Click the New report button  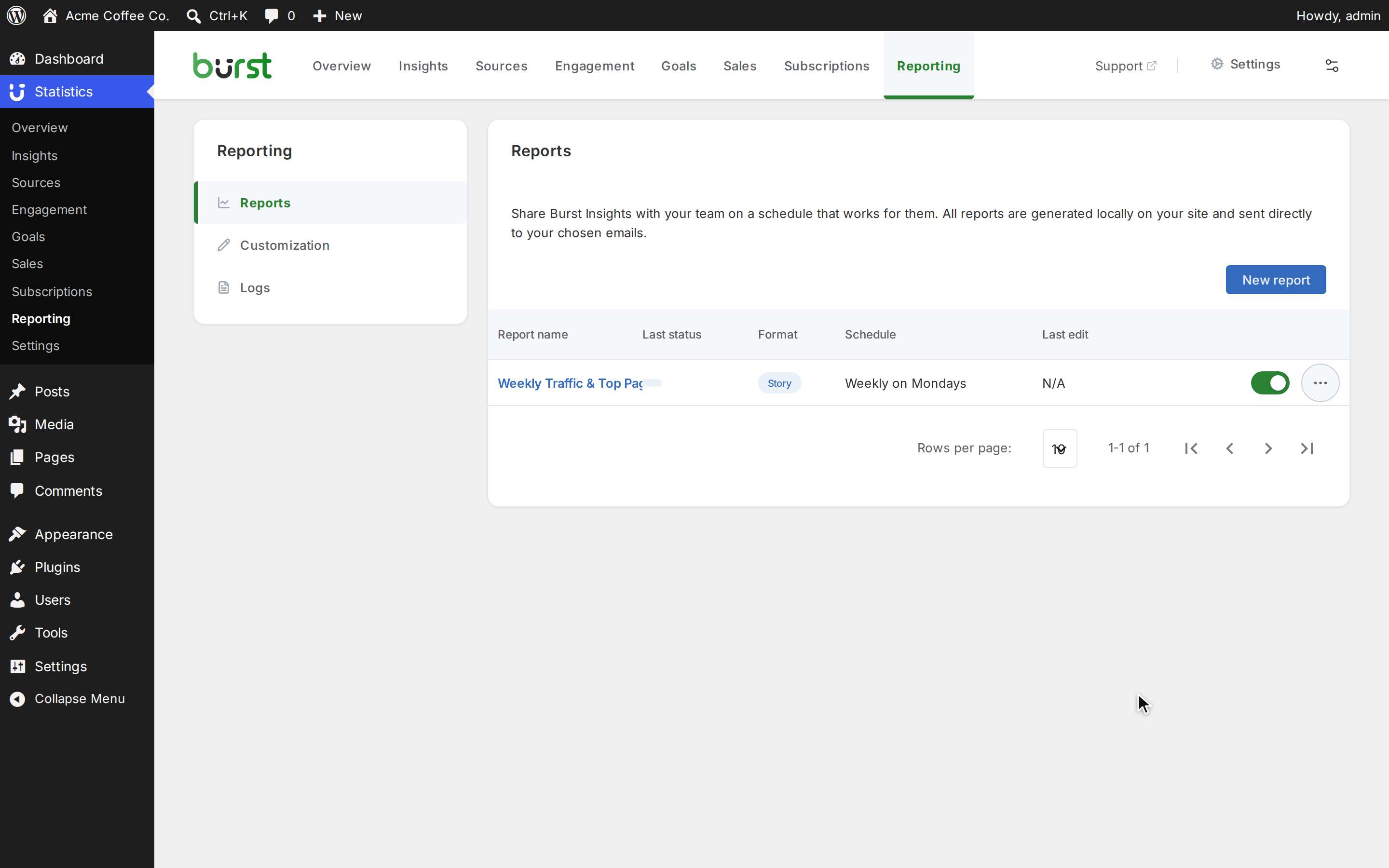pyautogui.click(x=1275, y=280)
